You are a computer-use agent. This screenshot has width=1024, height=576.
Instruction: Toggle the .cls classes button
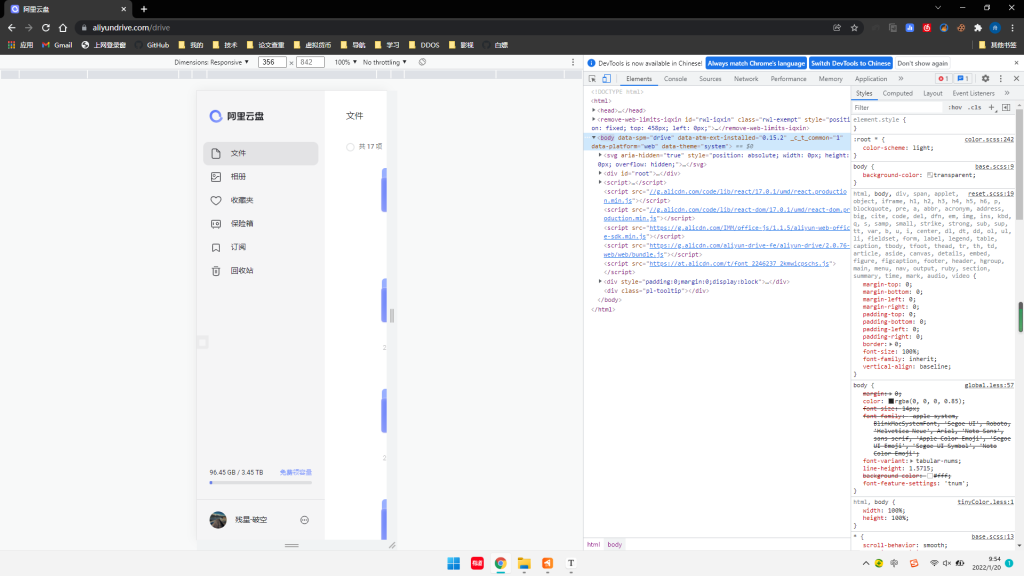(x=974, y=108)
